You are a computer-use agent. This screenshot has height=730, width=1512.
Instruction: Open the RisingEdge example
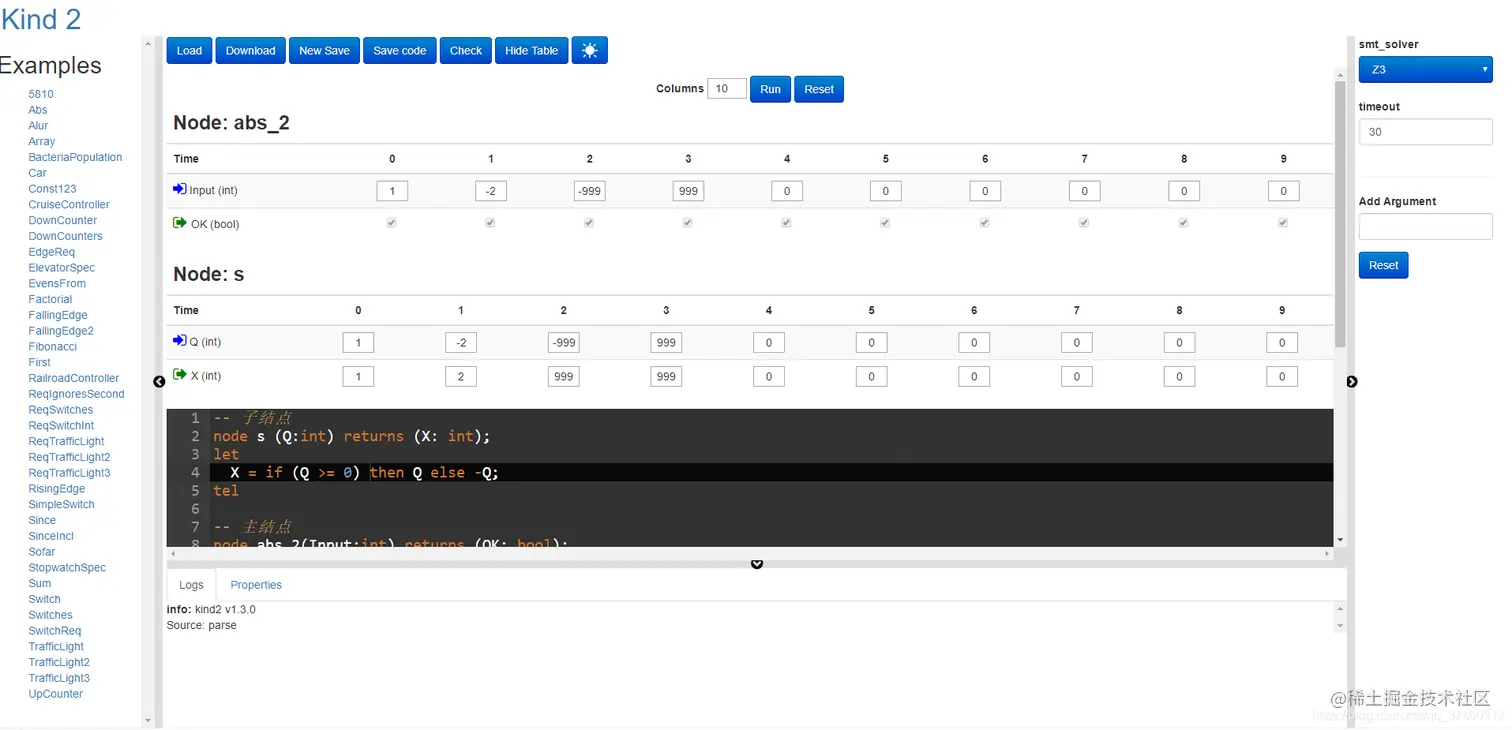[x=57, y=489]
